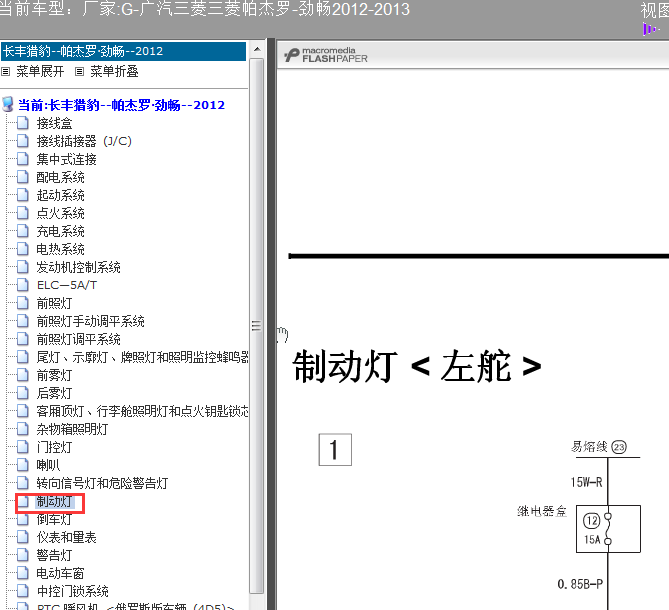Viewport: 669px width, 610px height.
Task: Open 前雾灯 diagram
Action: [54, 375]
